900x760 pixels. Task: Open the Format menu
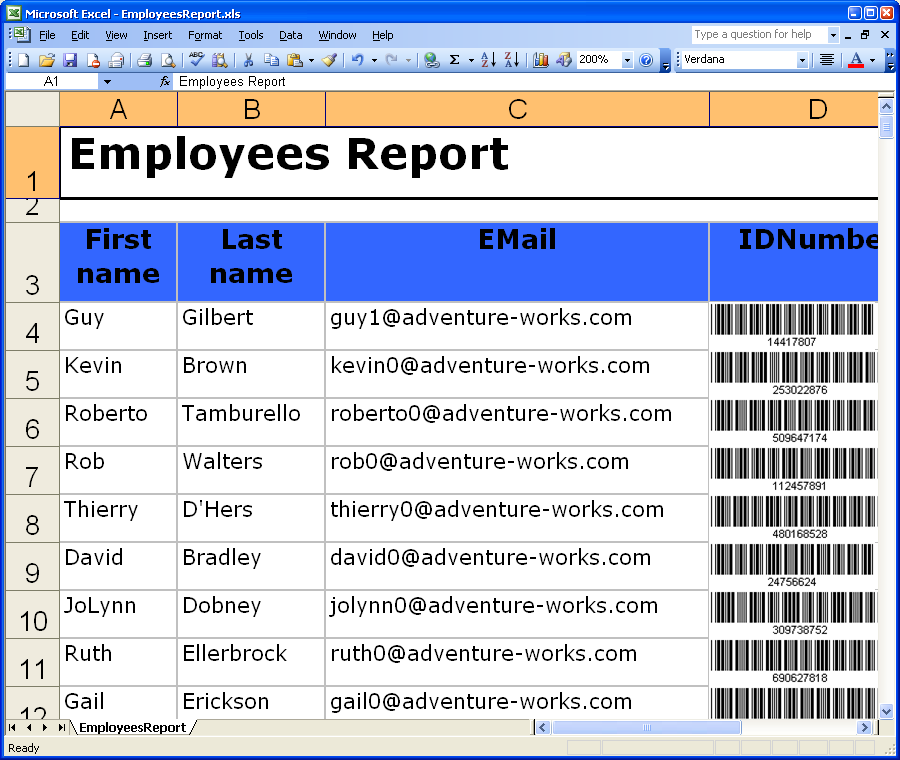tap(205, 35)
